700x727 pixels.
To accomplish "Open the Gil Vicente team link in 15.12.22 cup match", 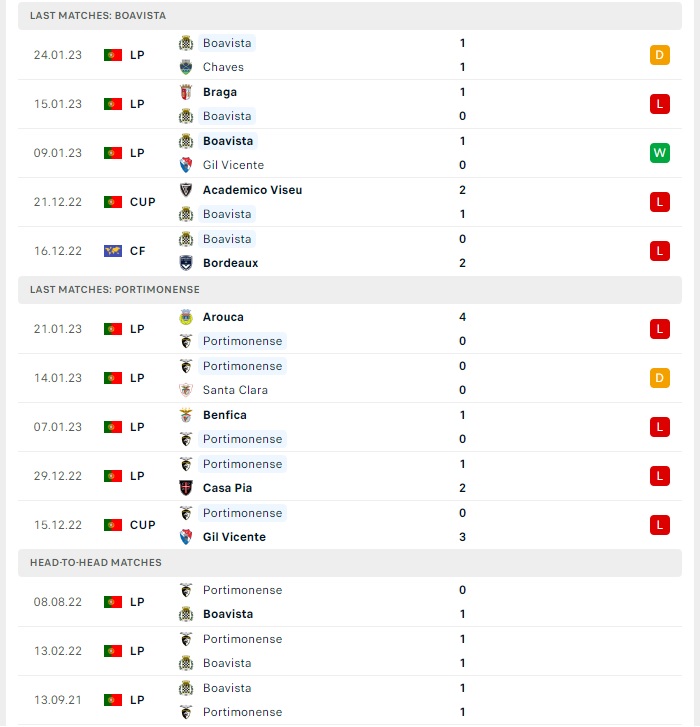I will coord(234,537).
